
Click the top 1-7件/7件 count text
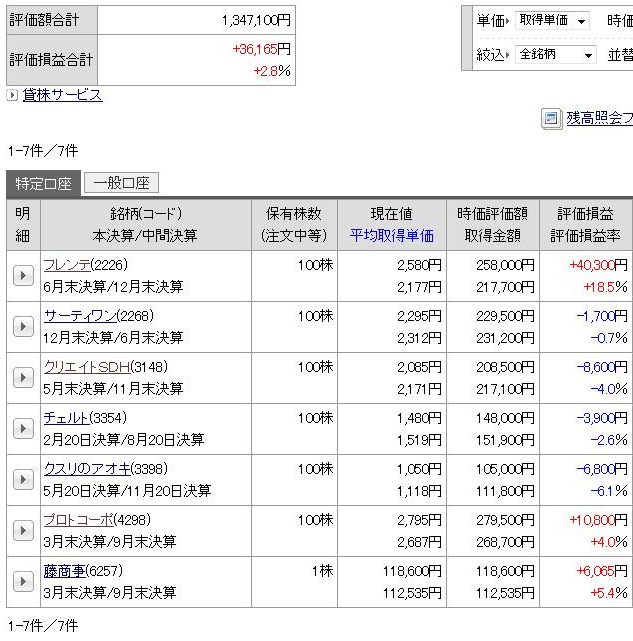click(x=43, y=151)
